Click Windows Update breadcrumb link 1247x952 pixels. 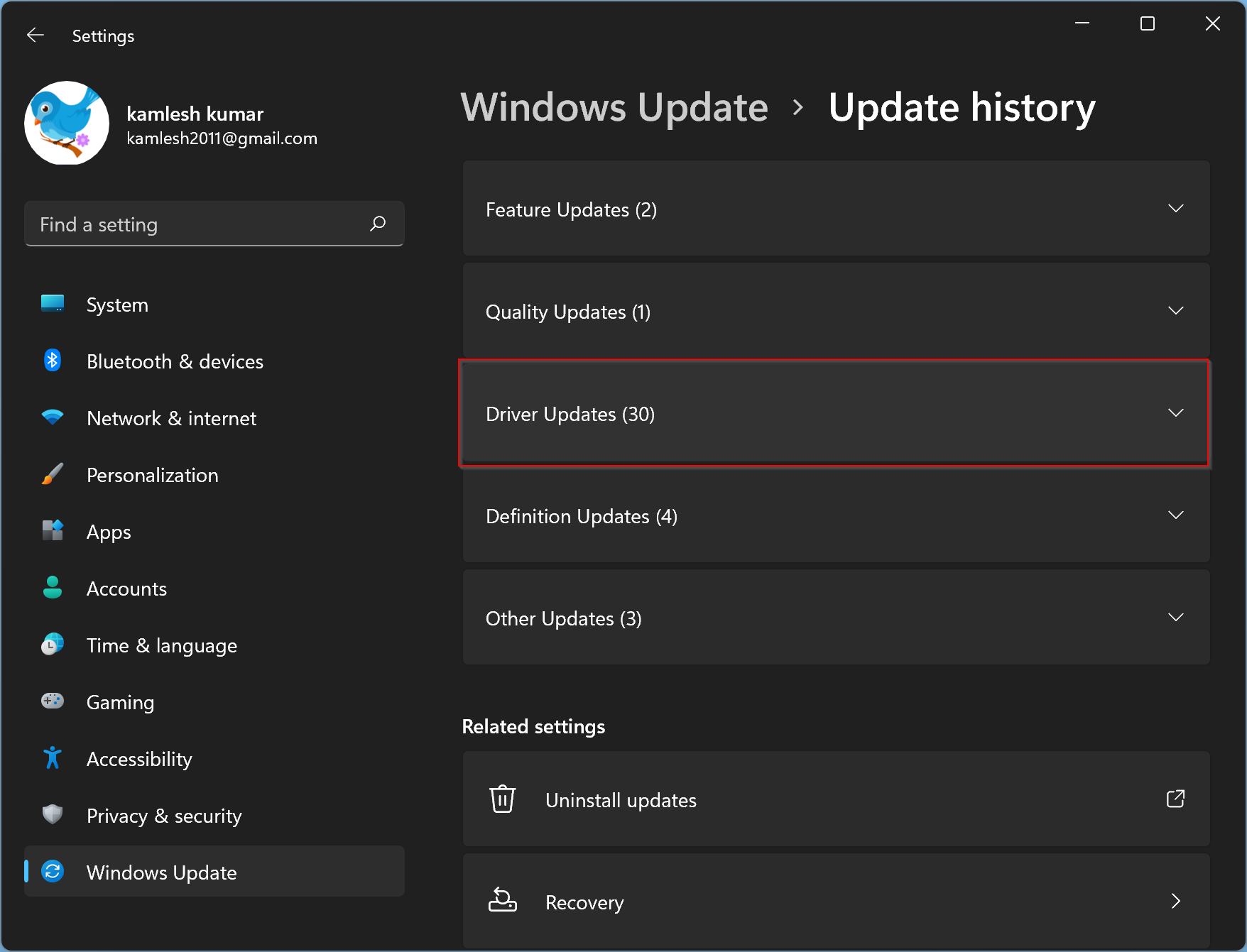click(x=614, y=108)
